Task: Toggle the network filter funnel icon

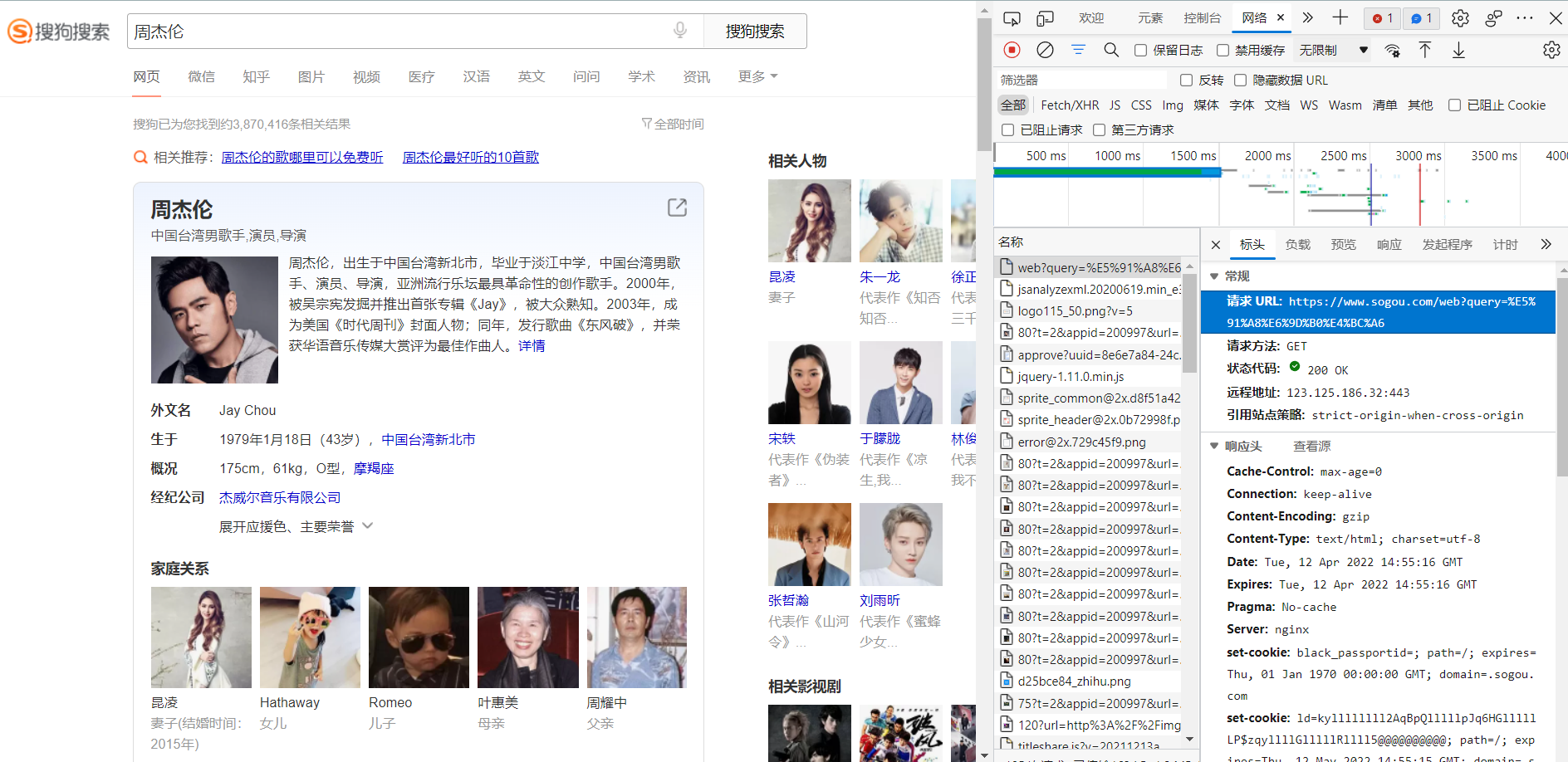Action: click(x=1078, y=50)
